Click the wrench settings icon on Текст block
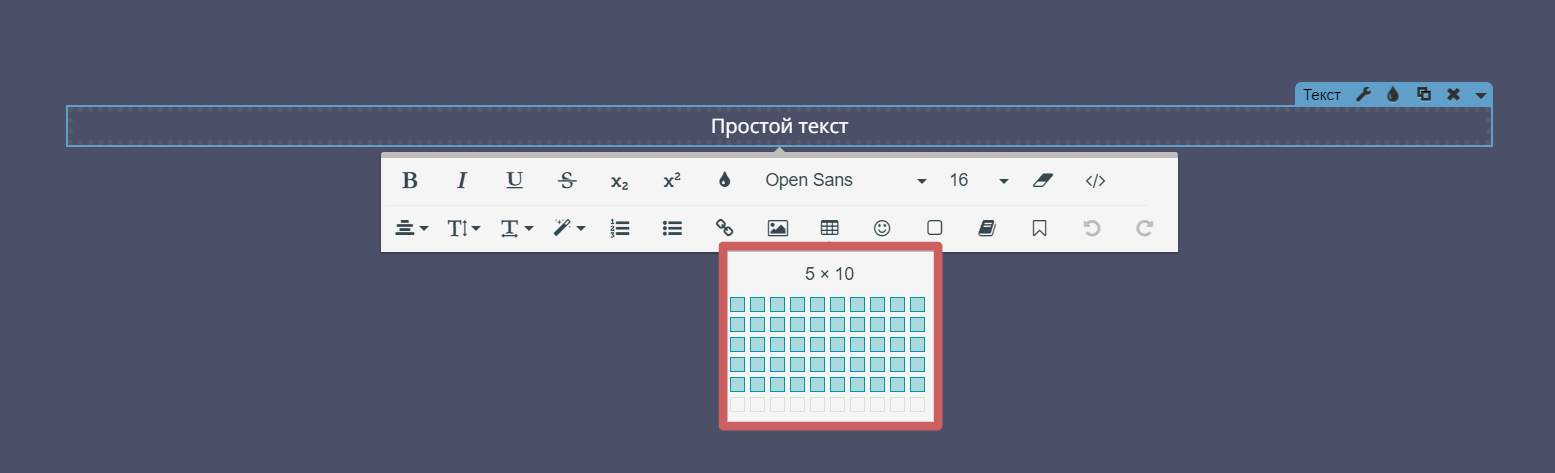The width and height of the screenshot is (1555, 473). pos(1362,94)
